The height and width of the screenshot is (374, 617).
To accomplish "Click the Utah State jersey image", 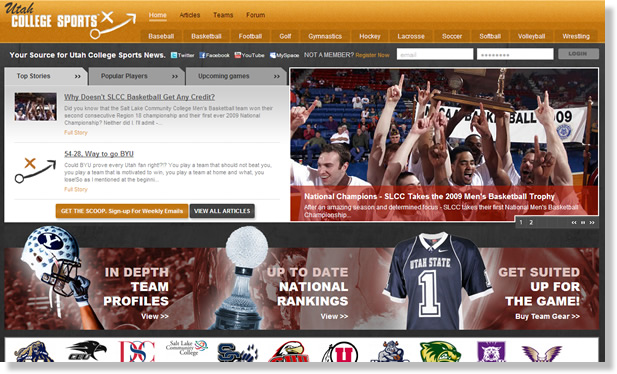I will point(438,281).
